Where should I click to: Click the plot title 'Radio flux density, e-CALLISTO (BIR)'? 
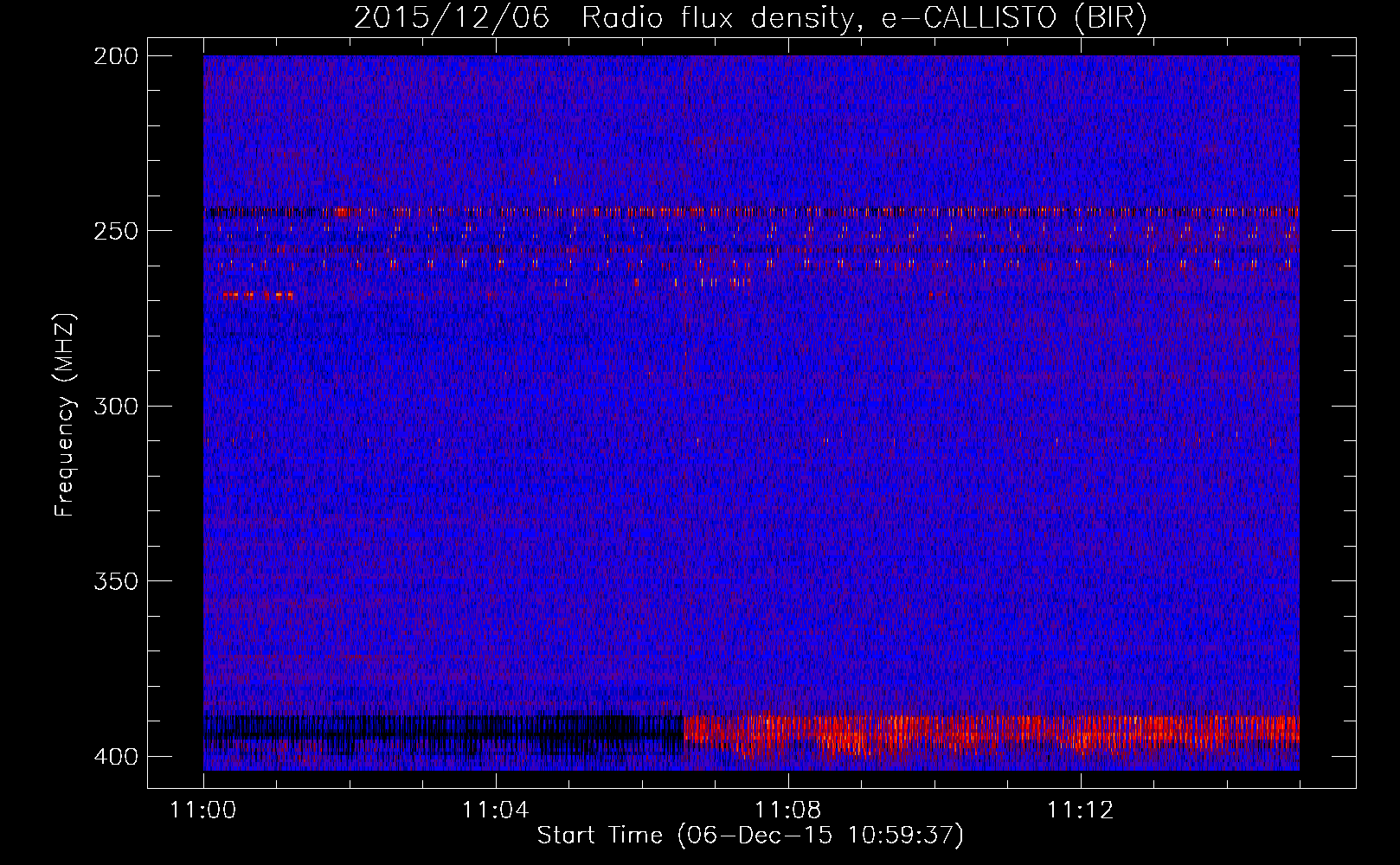tap(864, 18)
